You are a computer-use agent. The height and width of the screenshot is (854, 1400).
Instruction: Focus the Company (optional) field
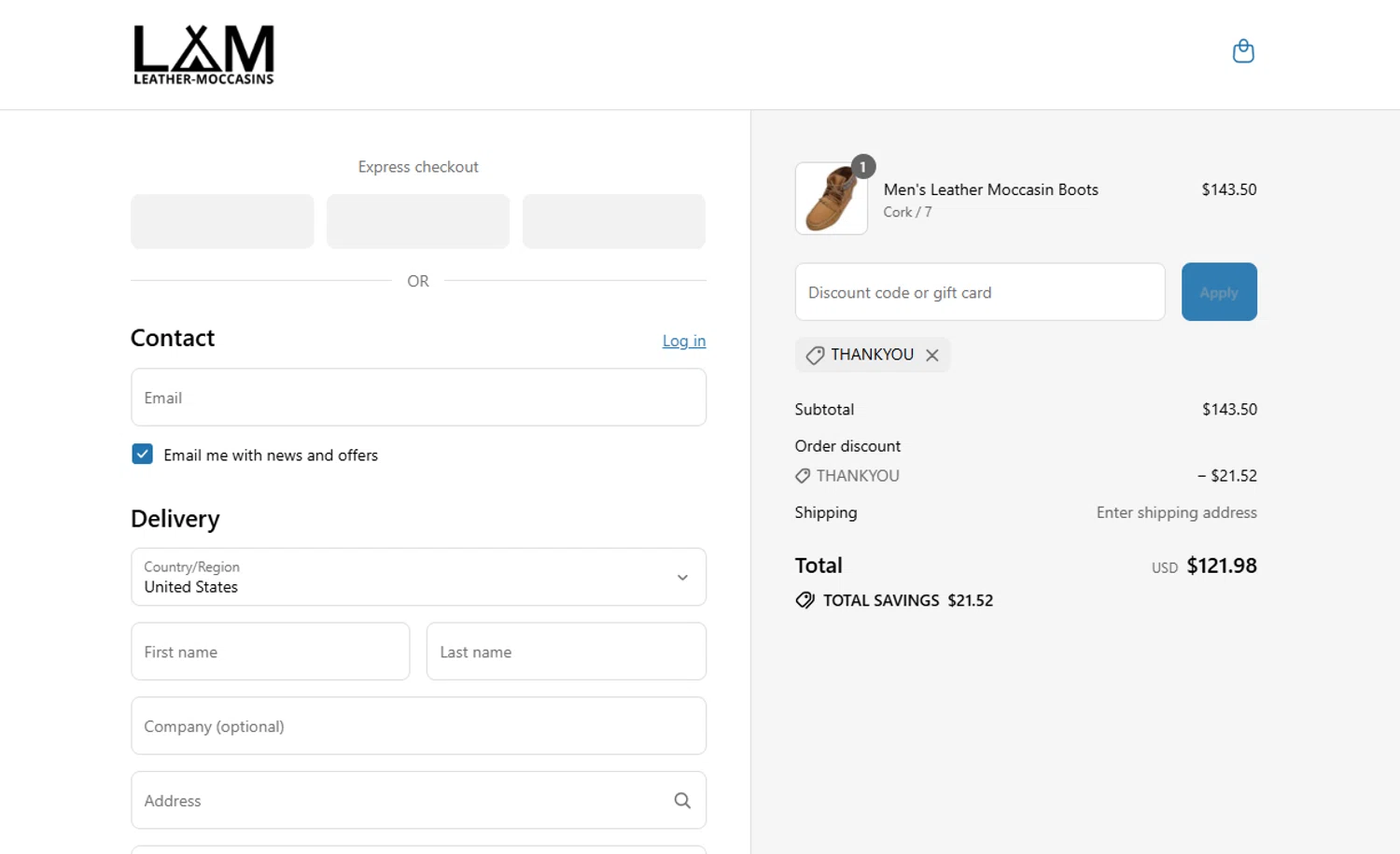point(418,726)
